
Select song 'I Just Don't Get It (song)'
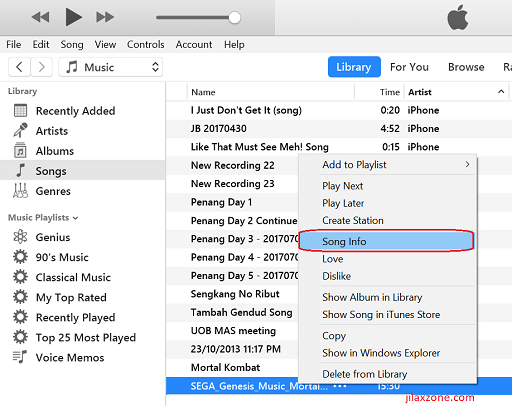[246, 110]
